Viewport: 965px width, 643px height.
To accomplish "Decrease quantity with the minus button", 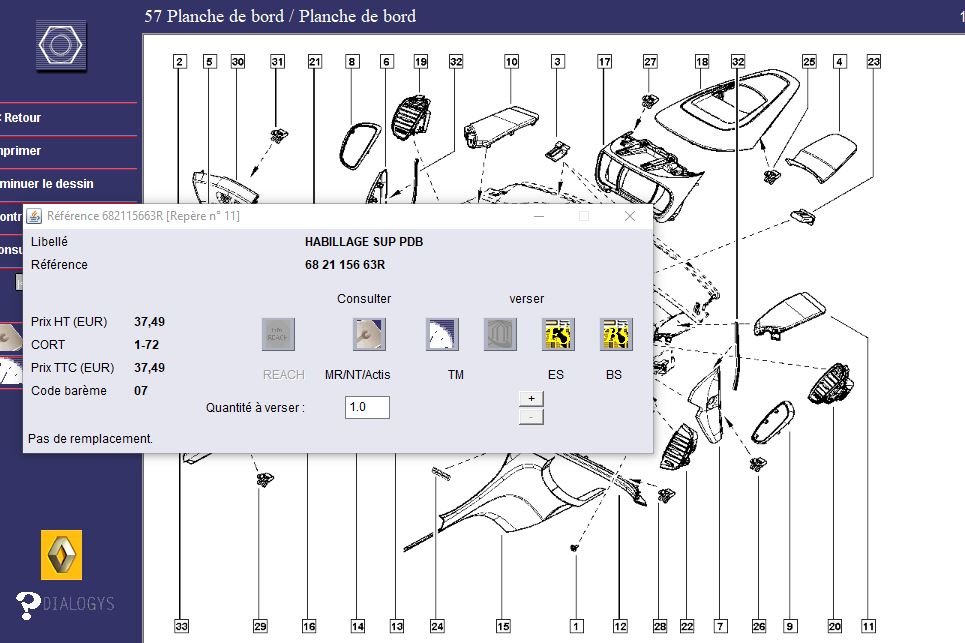I will [531, 416].
